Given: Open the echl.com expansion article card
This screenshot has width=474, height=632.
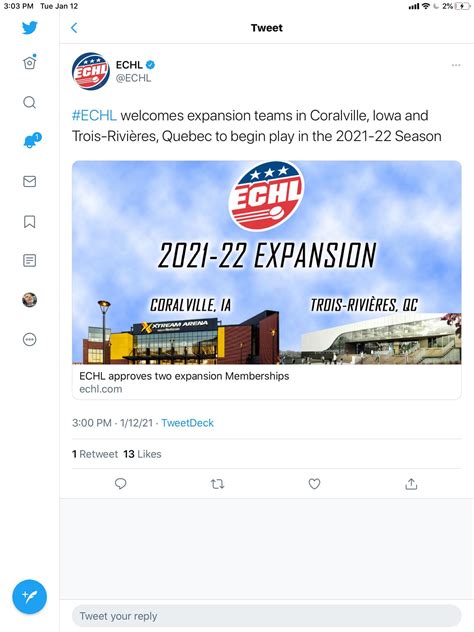Looking at the screenshot, I should point(266,280).
